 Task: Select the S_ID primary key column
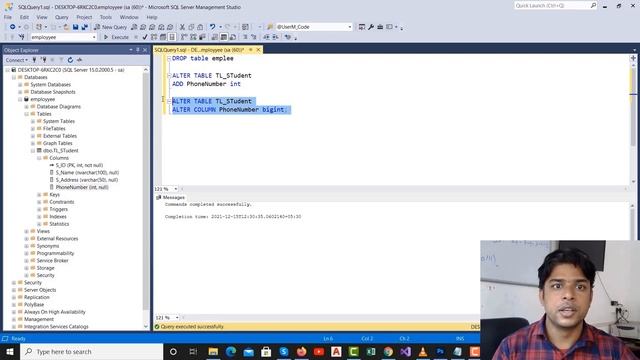pos(76,165)
